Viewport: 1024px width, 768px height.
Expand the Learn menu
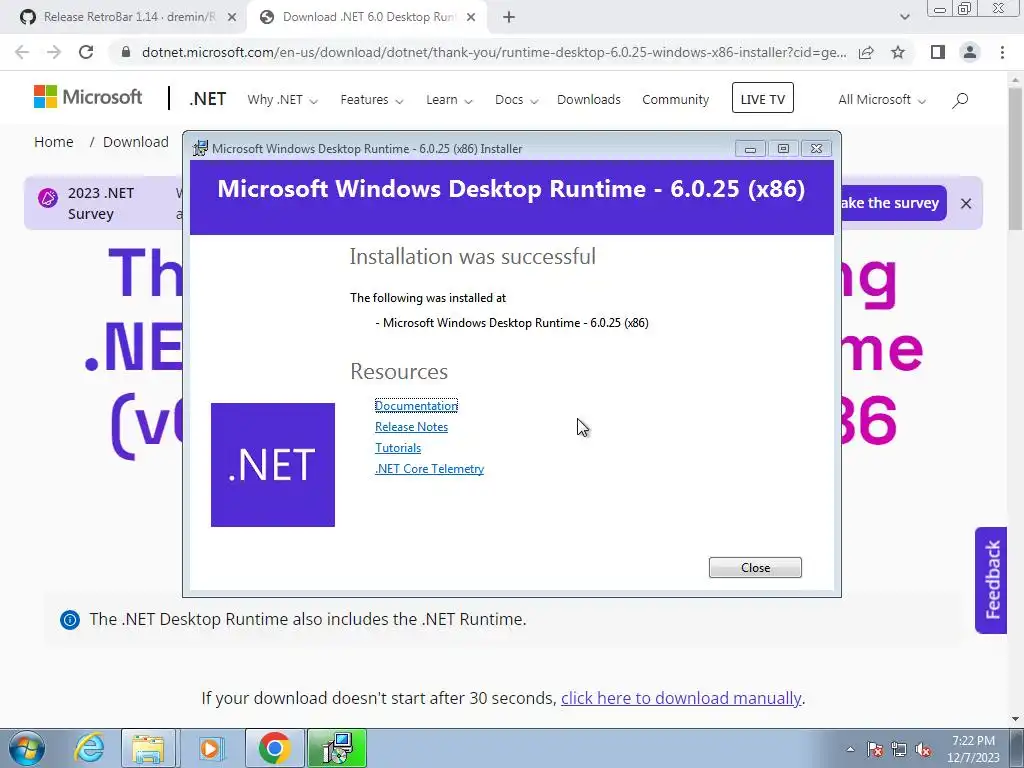449,99
